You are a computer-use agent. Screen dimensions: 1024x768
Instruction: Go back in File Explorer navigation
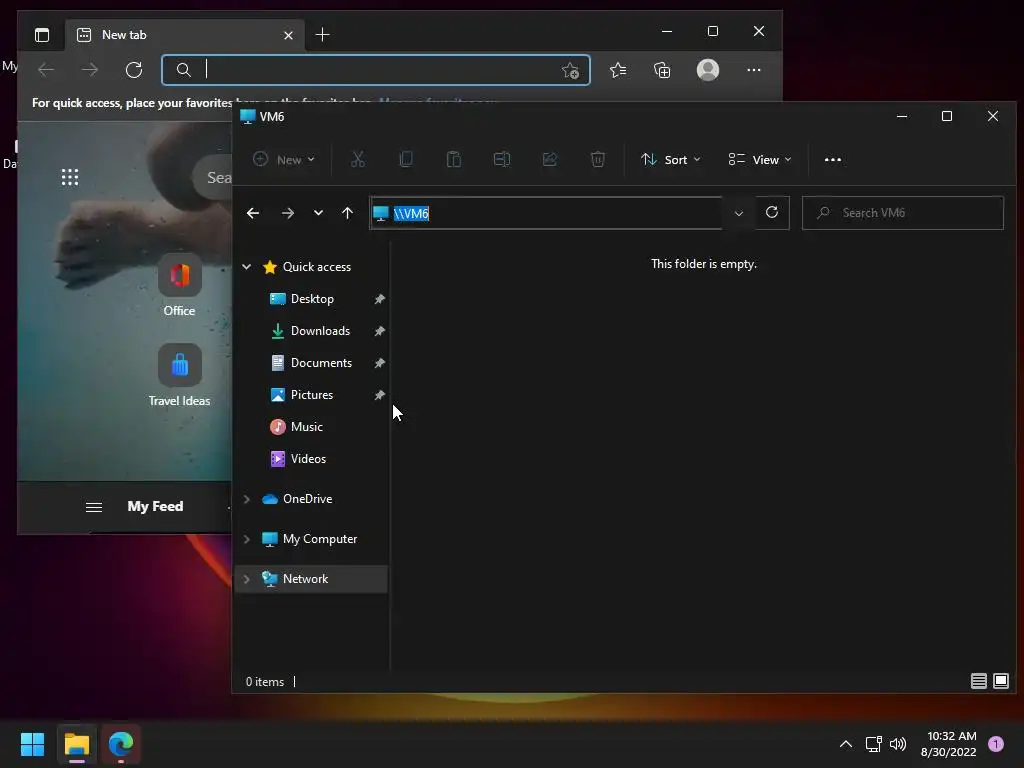pyautogui.click(x=253, y=213)
